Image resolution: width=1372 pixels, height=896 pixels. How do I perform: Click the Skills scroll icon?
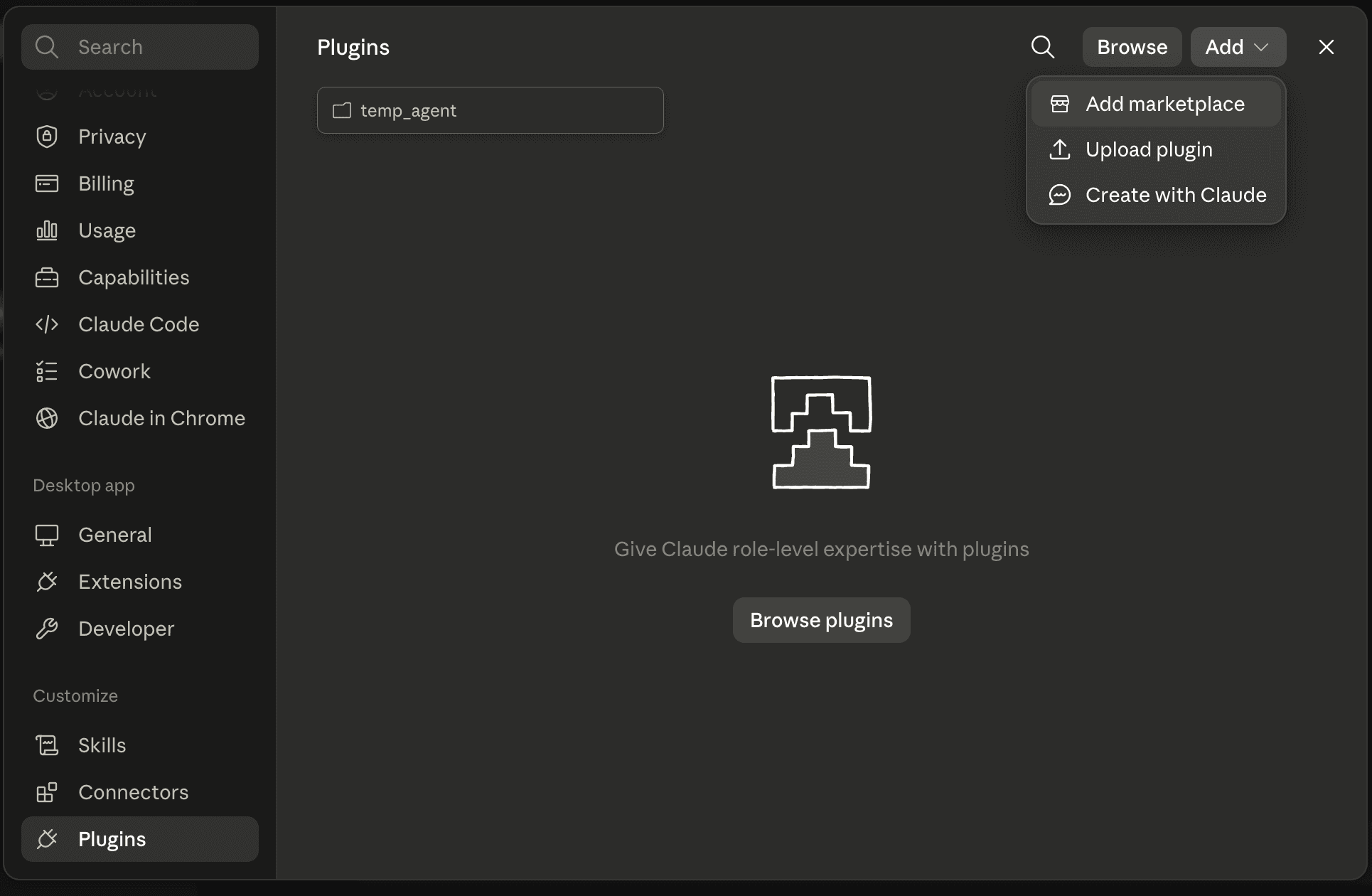point(47,745)
